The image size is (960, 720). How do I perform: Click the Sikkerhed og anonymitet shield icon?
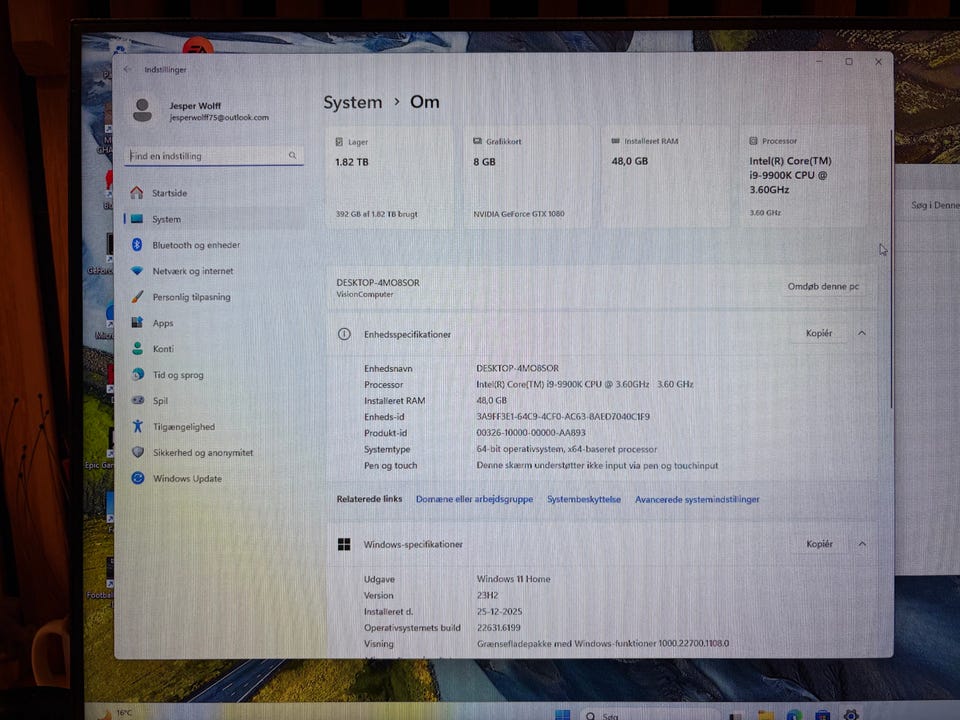(x=138, y=452)
